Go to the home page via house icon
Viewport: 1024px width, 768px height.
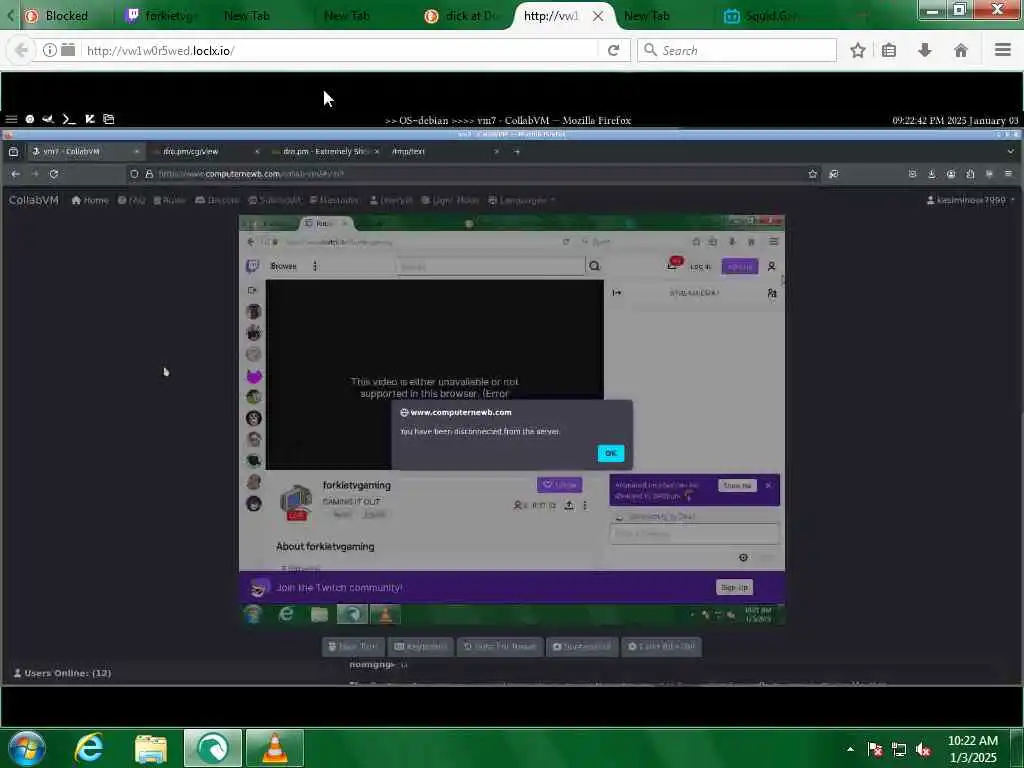[961, 50]
